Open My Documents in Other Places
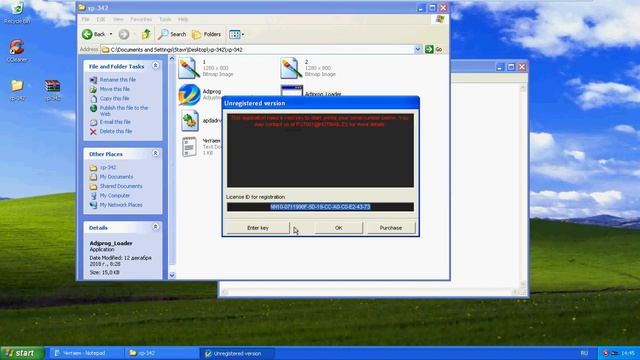Screen dimensions: 640x360 [x=116, y=177]
